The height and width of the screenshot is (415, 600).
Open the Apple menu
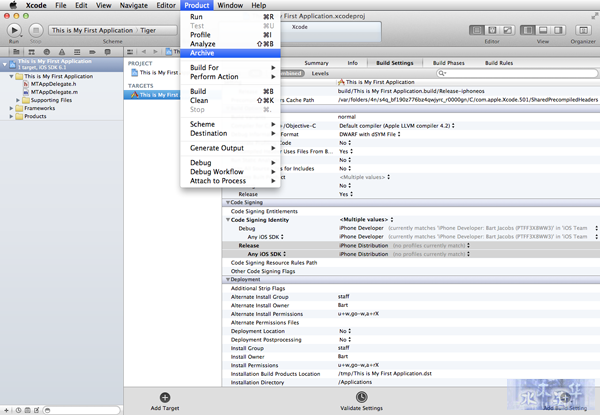pos(13,5)
